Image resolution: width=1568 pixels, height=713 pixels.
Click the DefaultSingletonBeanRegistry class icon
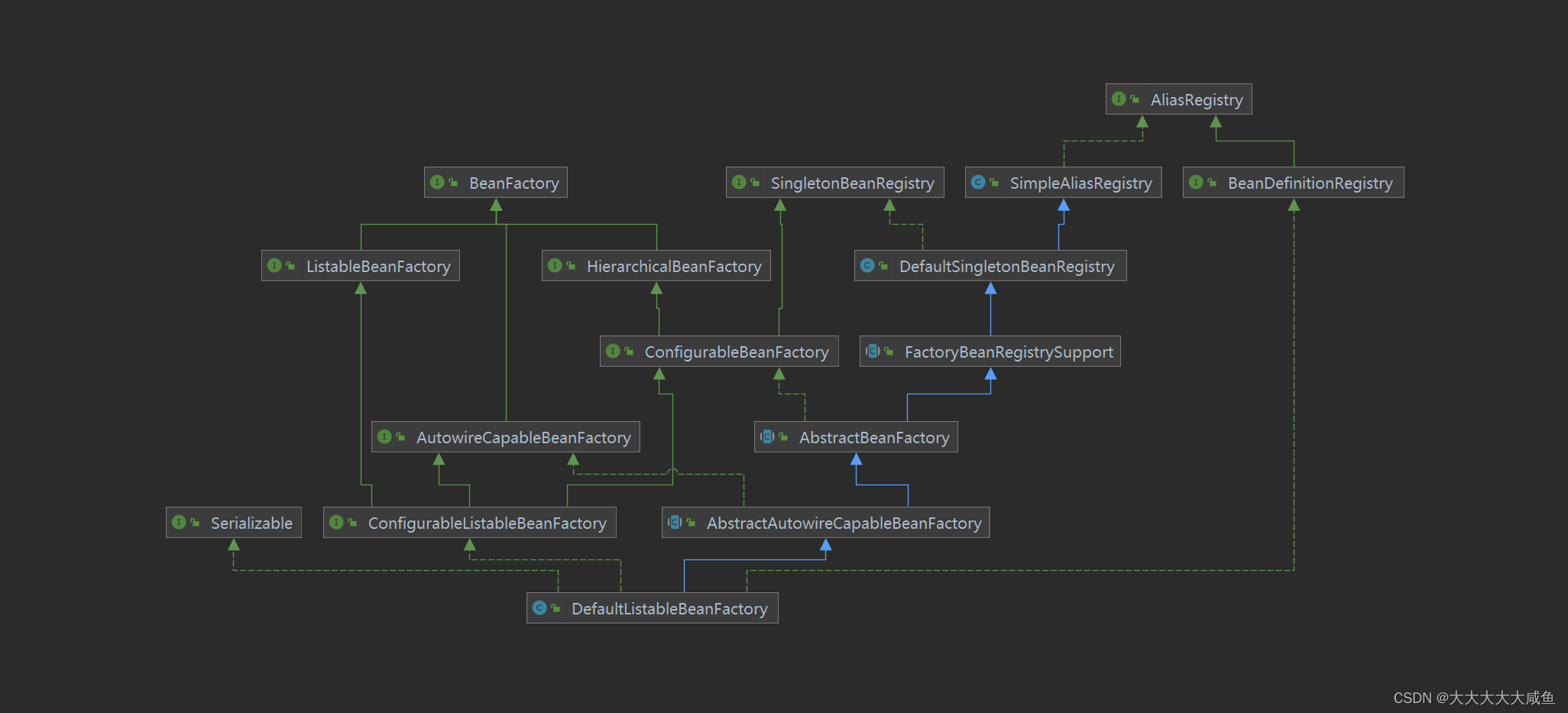[x=867, y=265]
